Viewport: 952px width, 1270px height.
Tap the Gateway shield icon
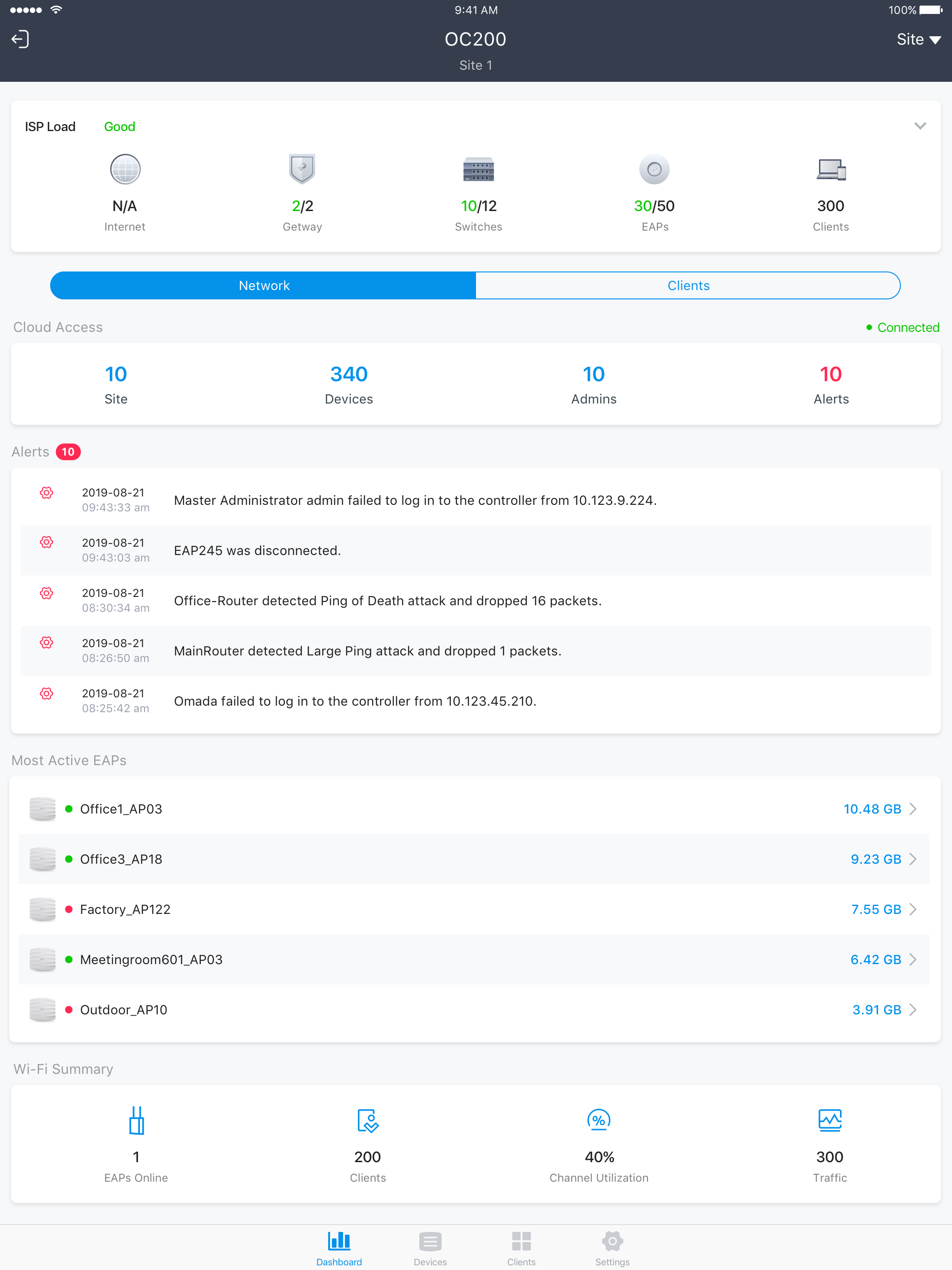302,169
